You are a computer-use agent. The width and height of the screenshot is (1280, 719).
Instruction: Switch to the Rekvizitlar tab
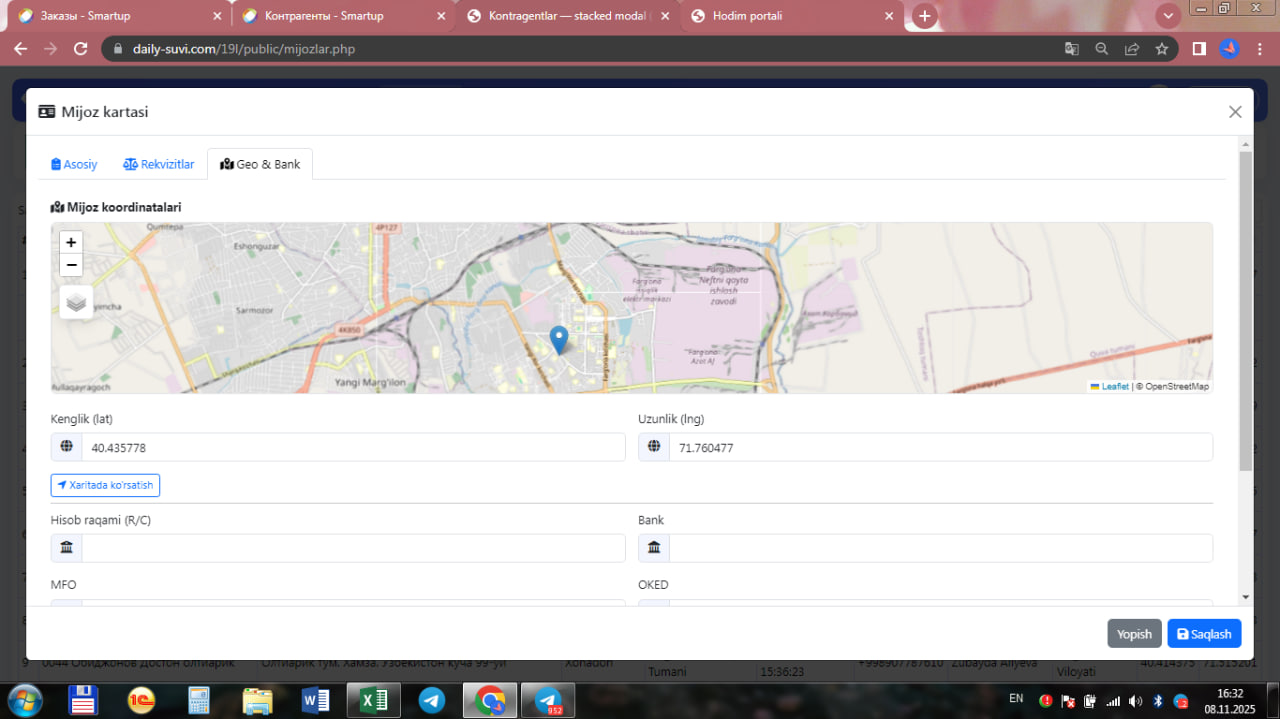pos(159,164)
